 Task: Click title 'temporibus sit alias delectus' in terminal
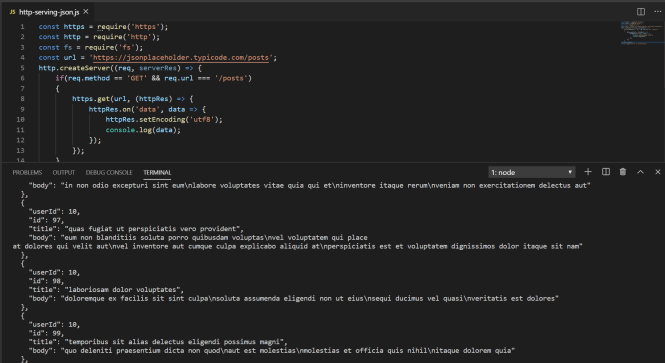pyautogui.click(x=126, y=342)
